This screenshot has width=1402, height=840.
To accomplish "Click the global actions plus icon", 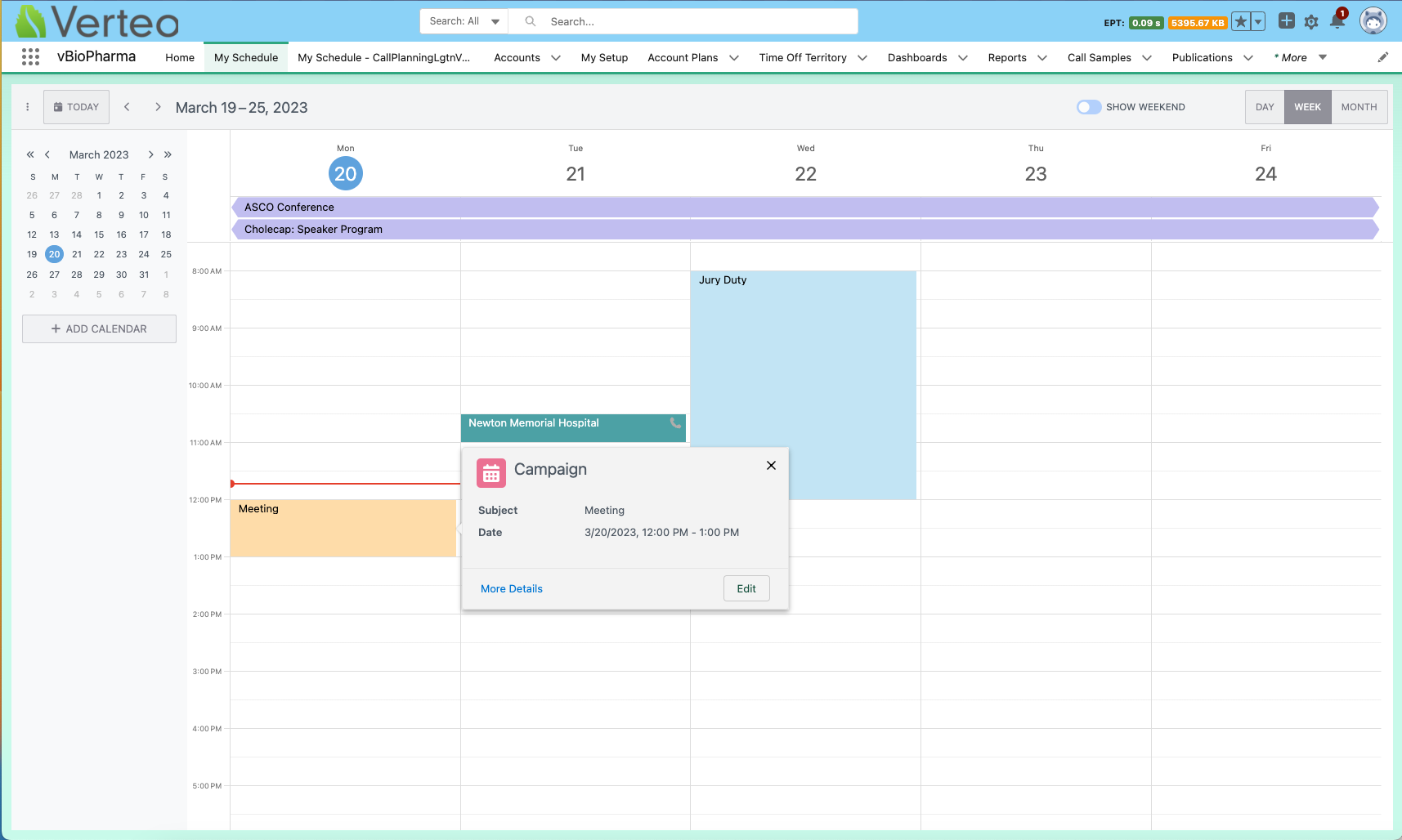I will [1286, 21].
